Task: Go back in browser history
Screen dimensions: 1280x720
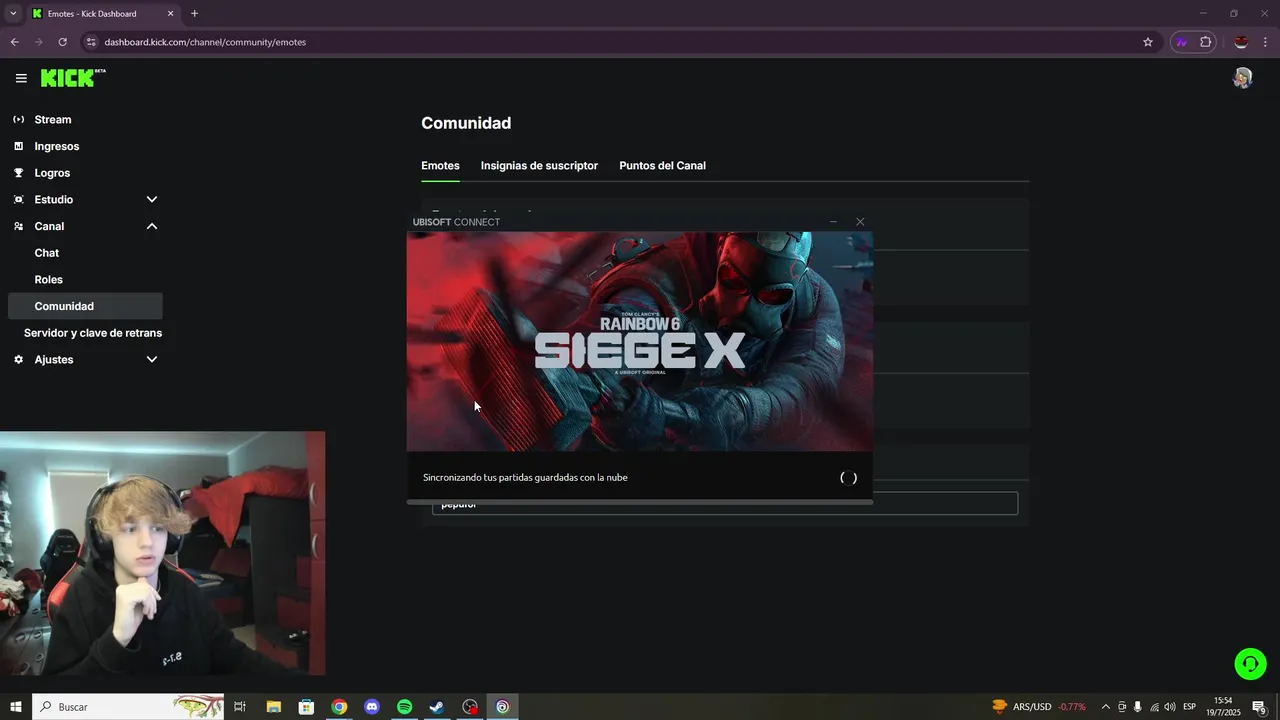Action: coord(14,42)
